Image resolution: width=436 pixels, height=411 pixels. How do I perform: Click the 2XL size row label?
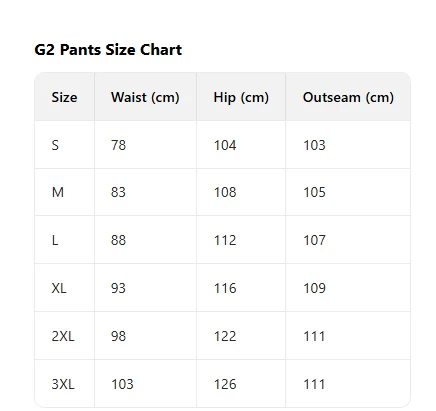point(63,336)
